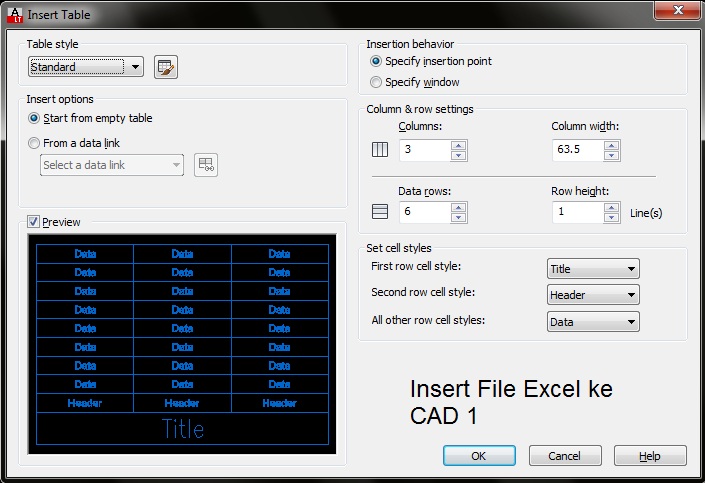
Task: Open Help for Insert Table
Action: tap(650, 456)
